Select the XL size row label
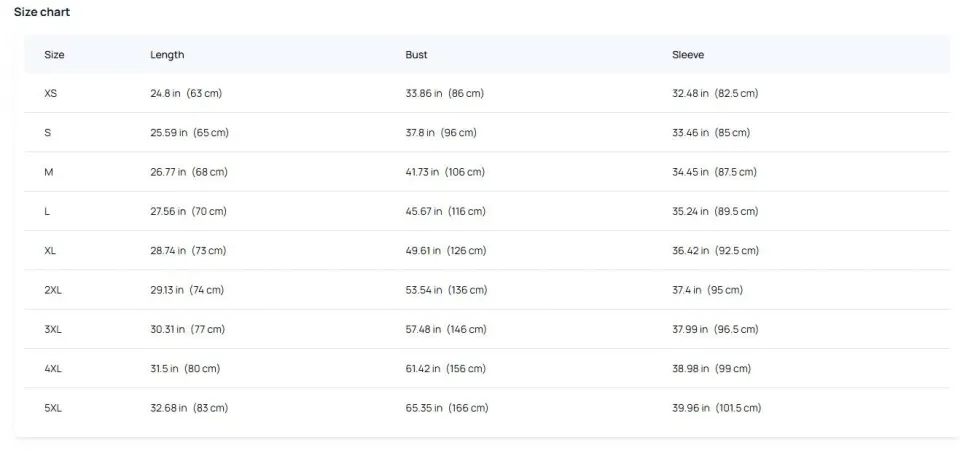 51,251
